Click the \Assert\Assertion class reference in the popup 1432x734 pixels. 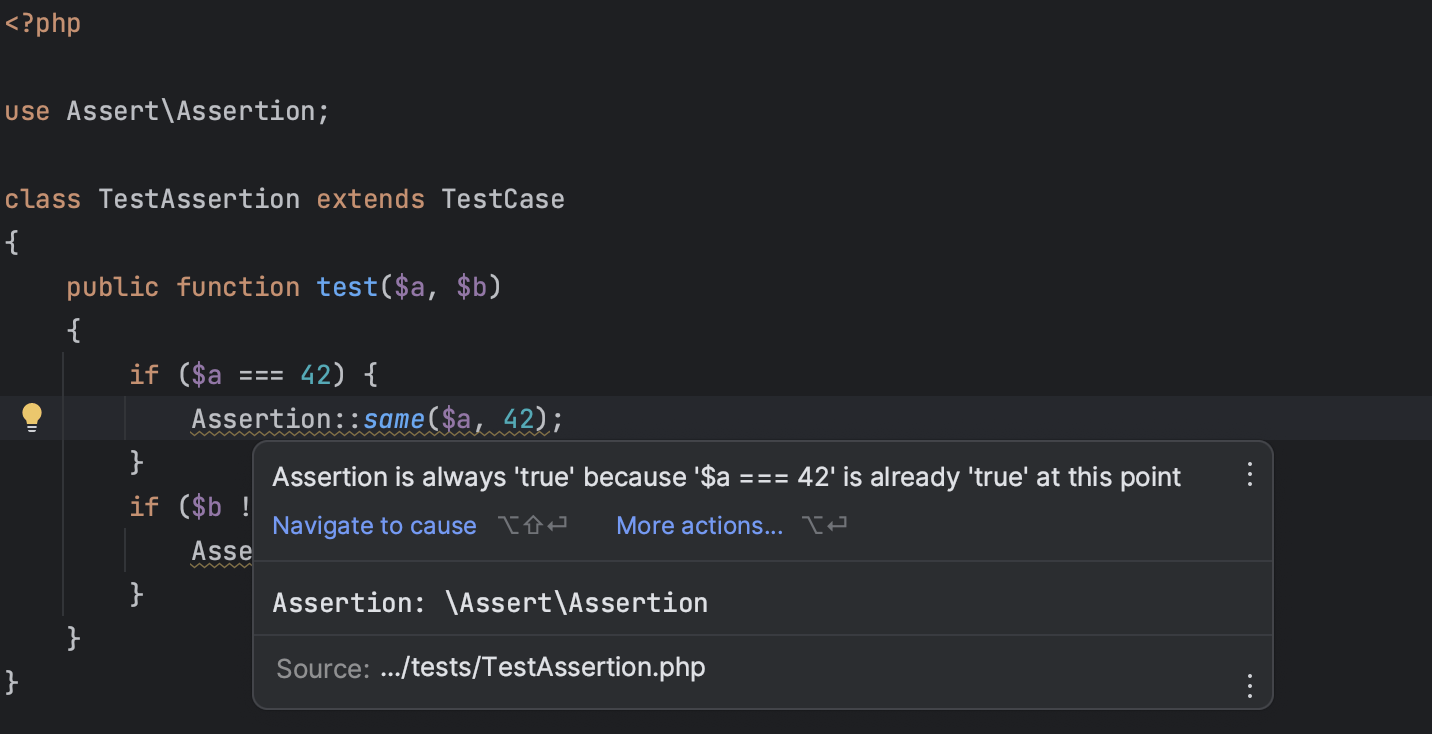click(x=576, y=602)
